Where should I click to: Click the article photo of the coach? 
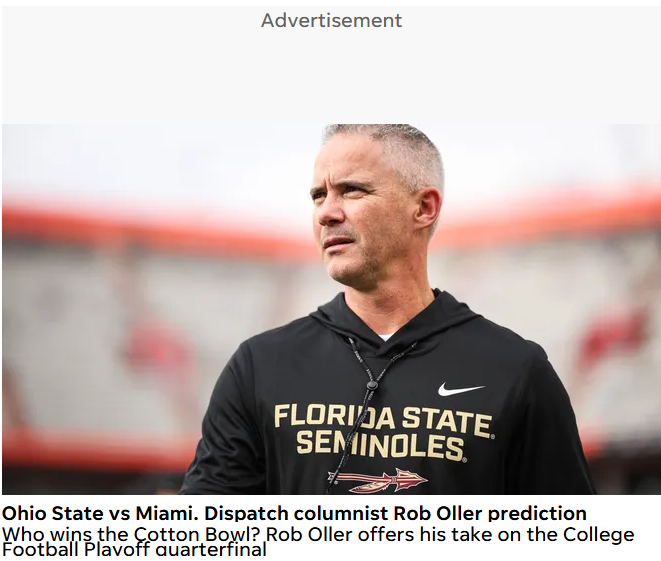point(330,308)
